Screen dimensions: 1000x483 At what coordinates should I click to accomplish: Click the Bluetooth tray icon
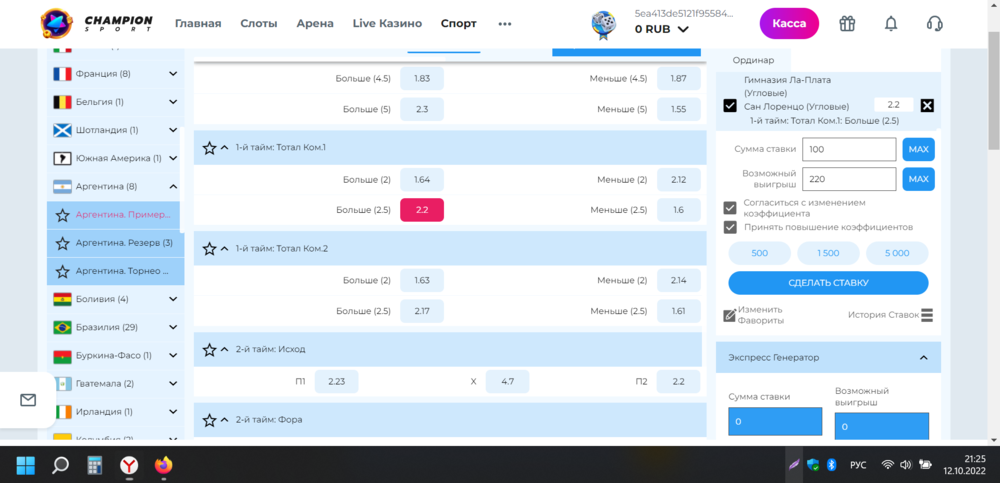[831, 465]
